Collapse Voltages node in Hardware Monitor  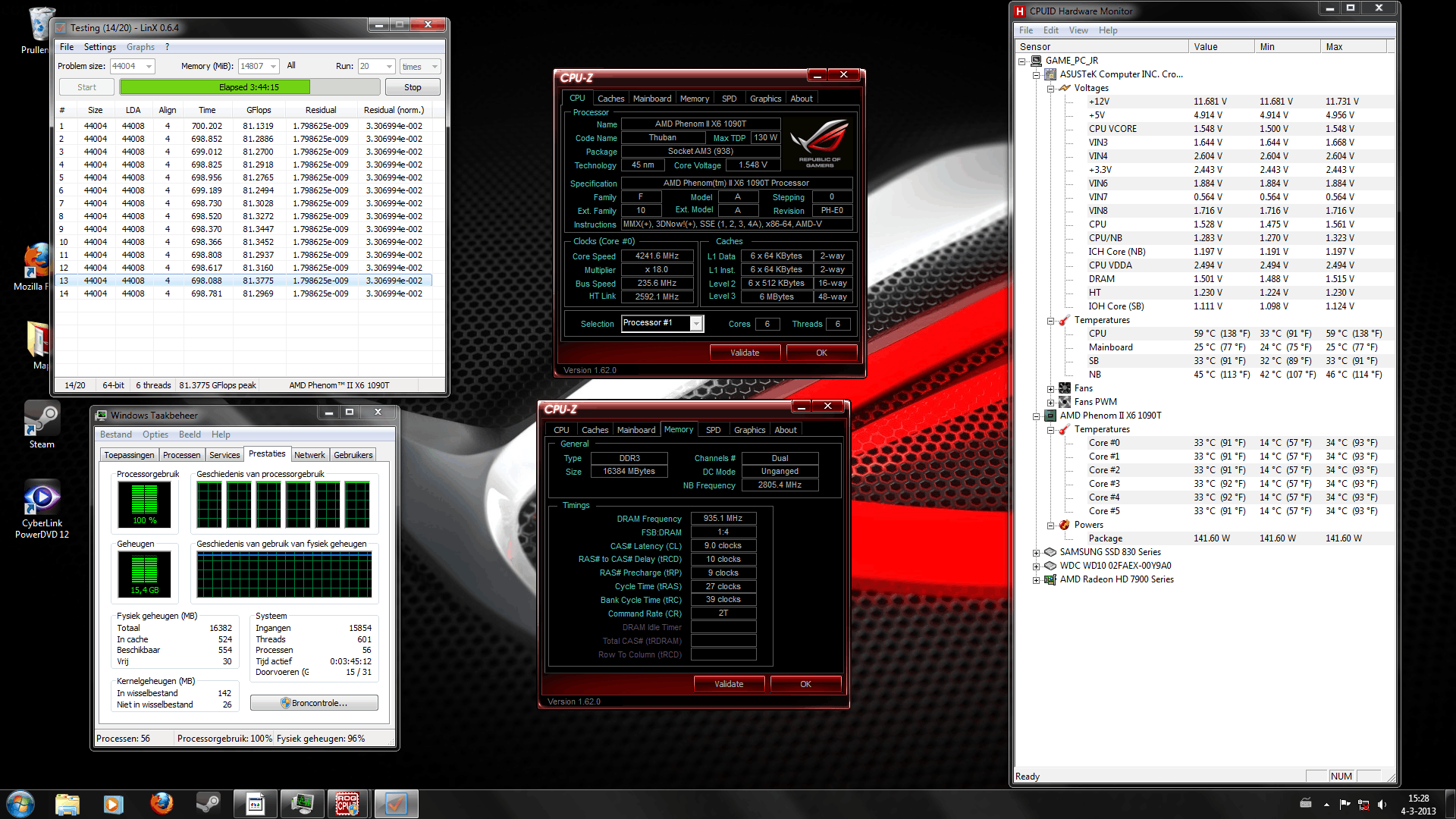click(1051, 89)
